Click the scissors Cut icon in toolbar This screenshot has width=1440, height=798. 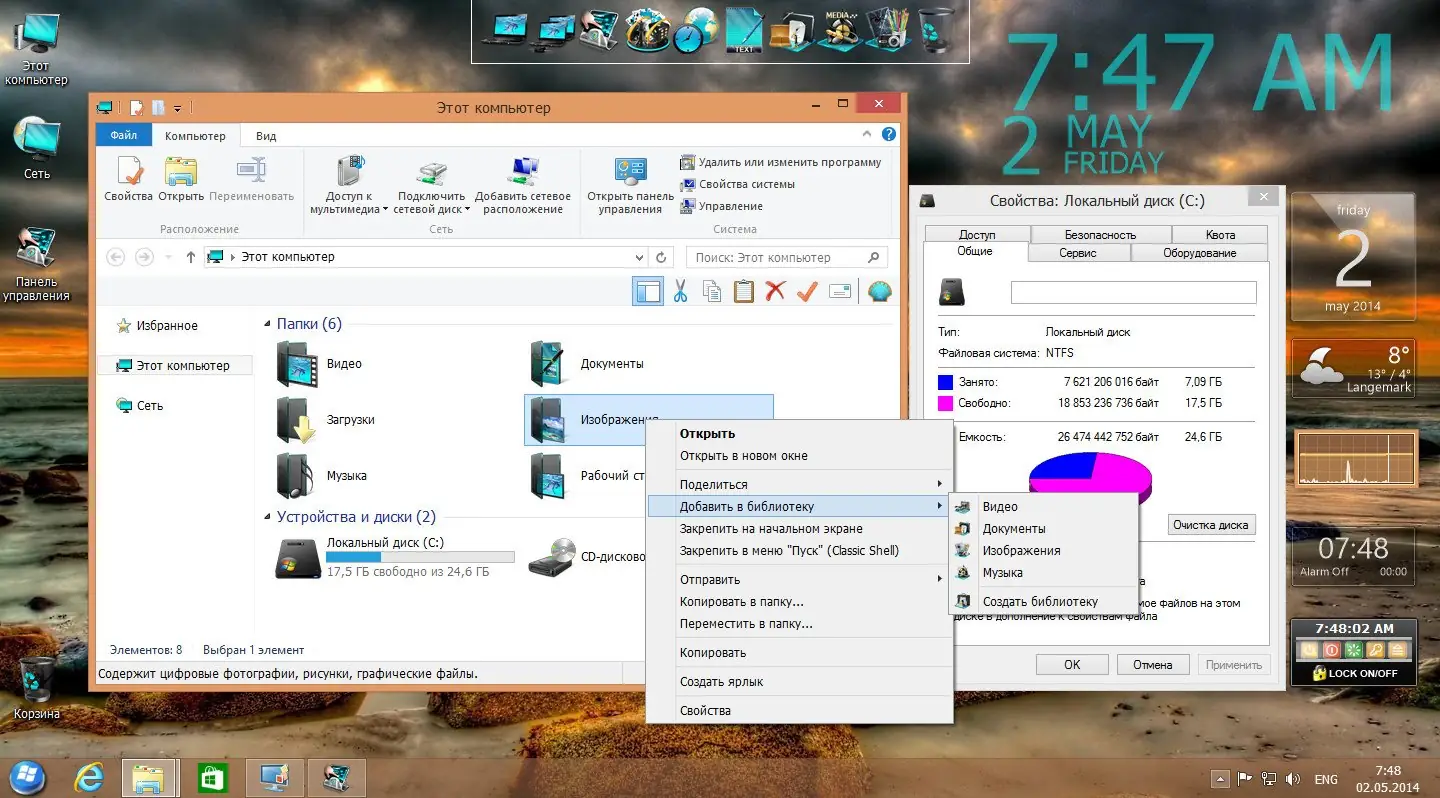[680, 291]
